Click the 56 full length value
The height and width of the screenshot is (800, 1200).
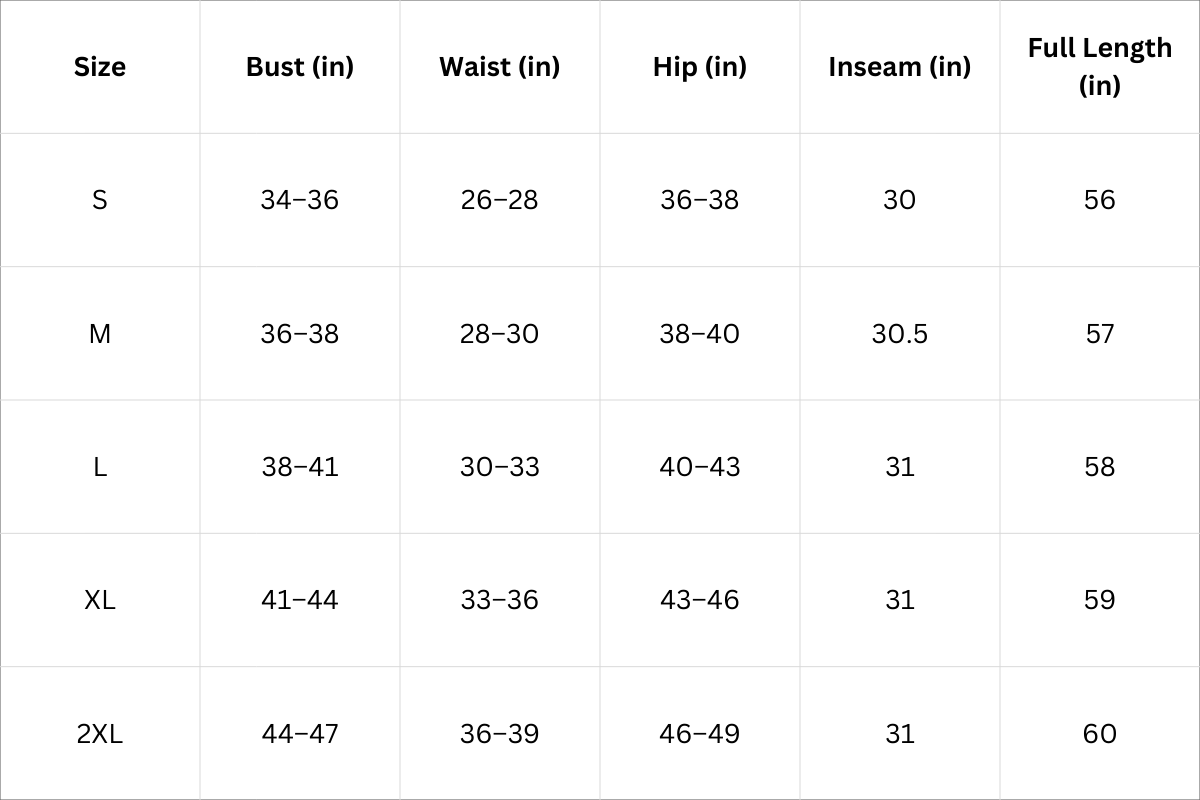coord(1099,200)
